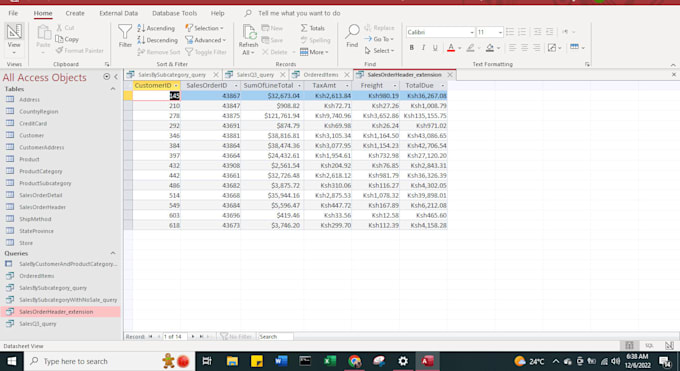Click bullets list icon
The height and width of the screenshot is (371, 680).
coord(510,32)
